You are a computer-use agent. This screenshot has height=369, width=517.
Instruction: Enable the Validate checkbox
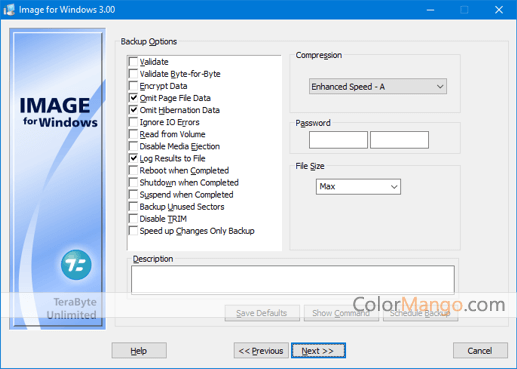coord(133,62)
